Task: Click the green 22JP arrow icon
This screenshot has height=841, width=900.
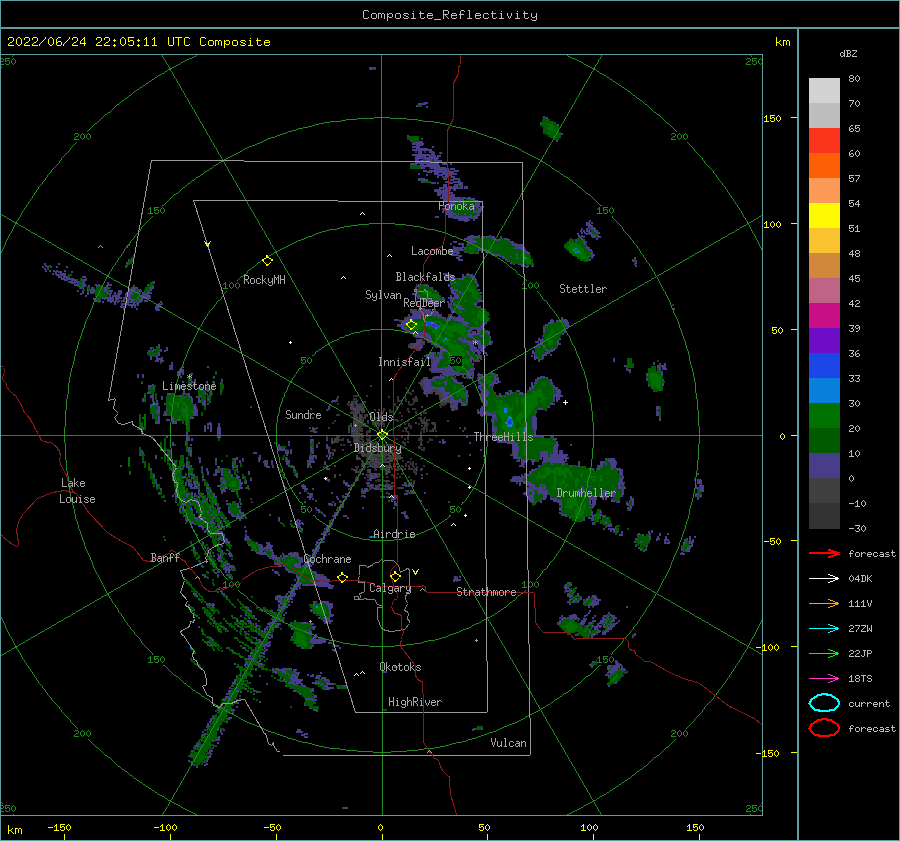Action: (824, 653)
